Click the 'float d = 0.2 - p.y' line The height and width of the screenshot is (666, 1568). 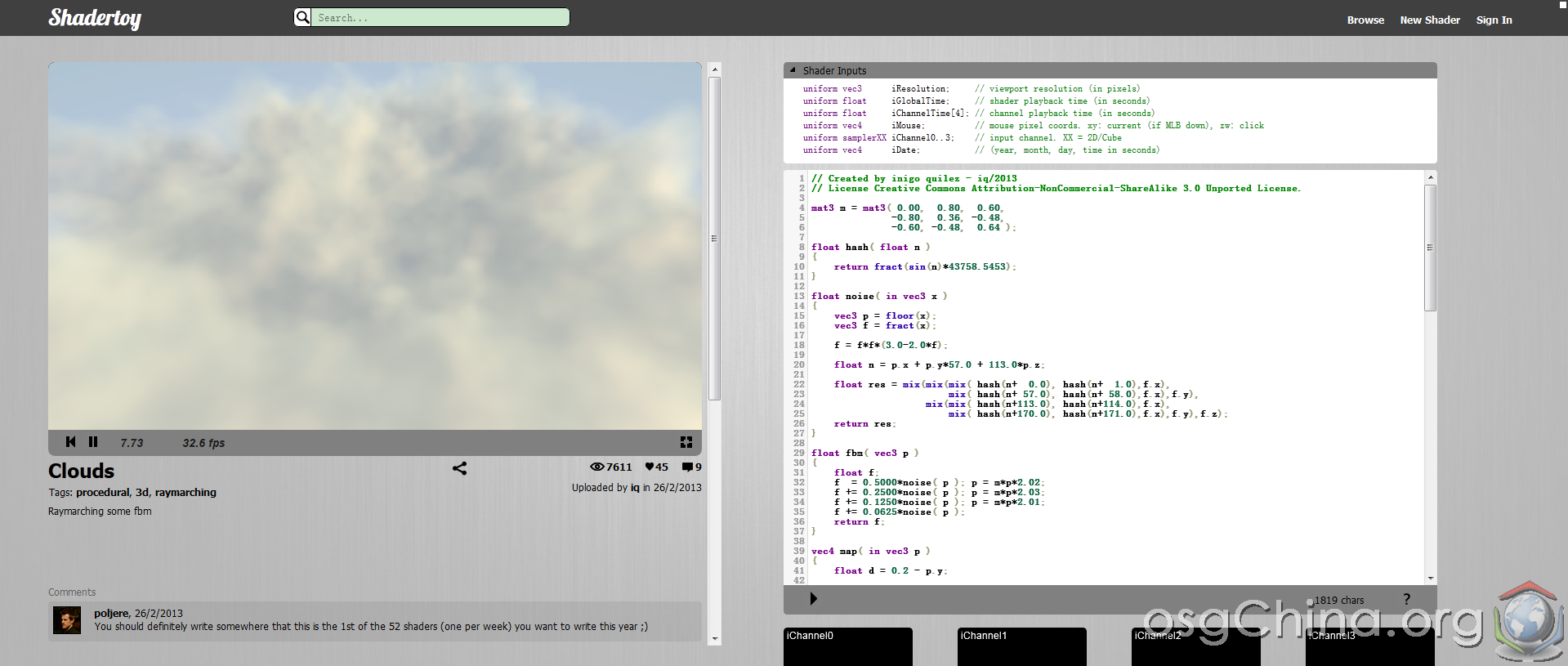[891, 570]
